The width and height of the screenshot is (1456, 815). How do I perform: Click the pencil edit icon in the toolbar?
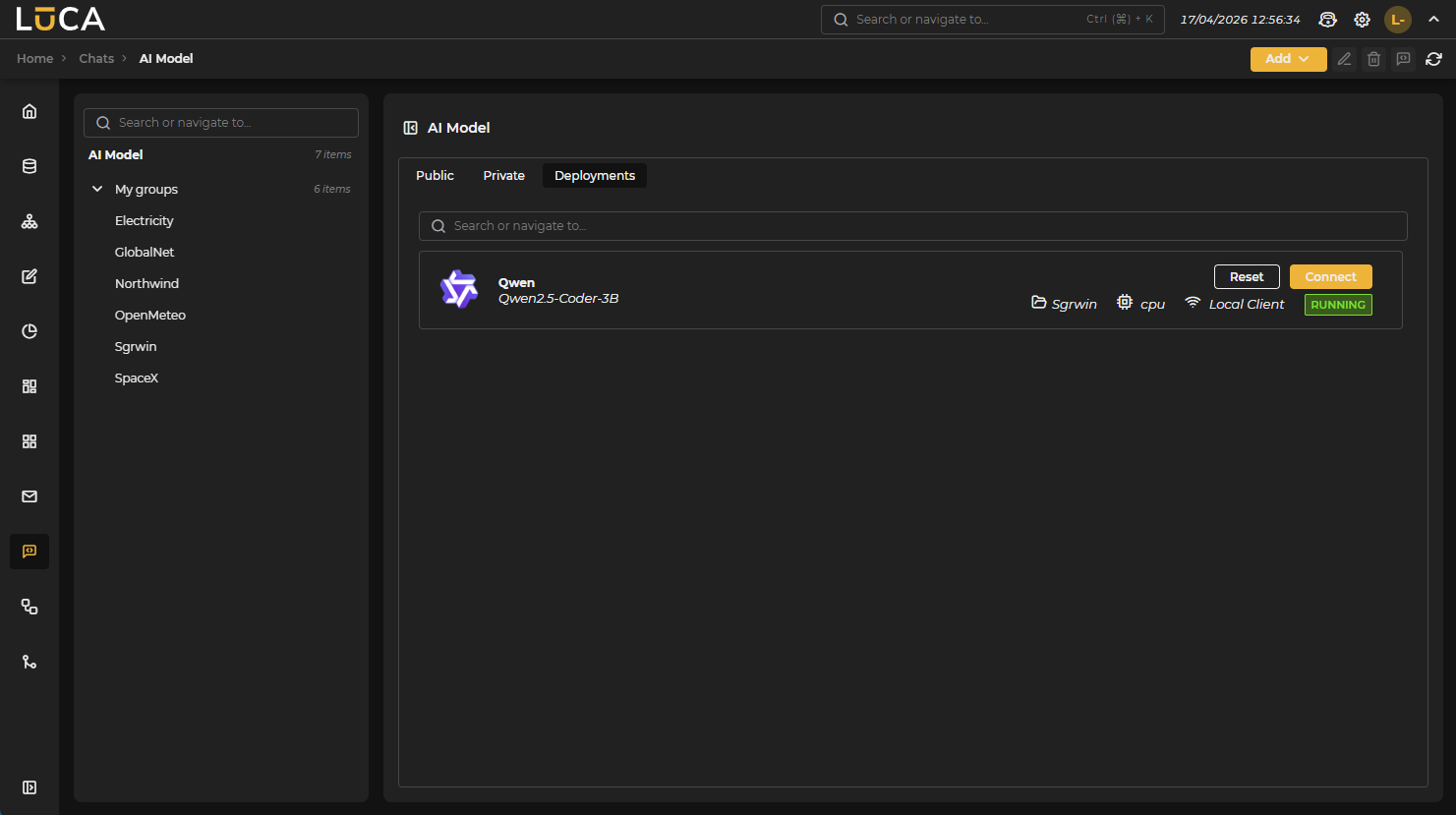click(x=1345, y=59)
